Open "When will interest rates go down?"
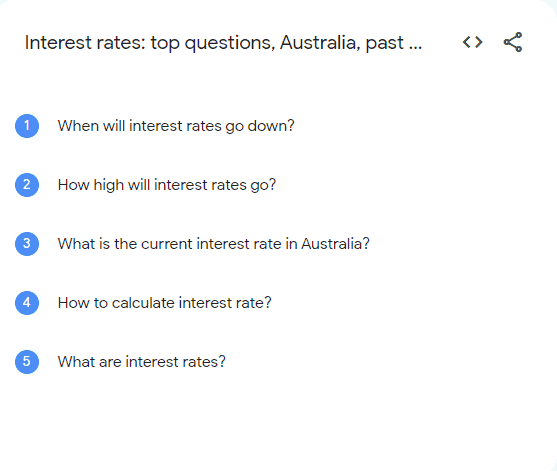 176,126
